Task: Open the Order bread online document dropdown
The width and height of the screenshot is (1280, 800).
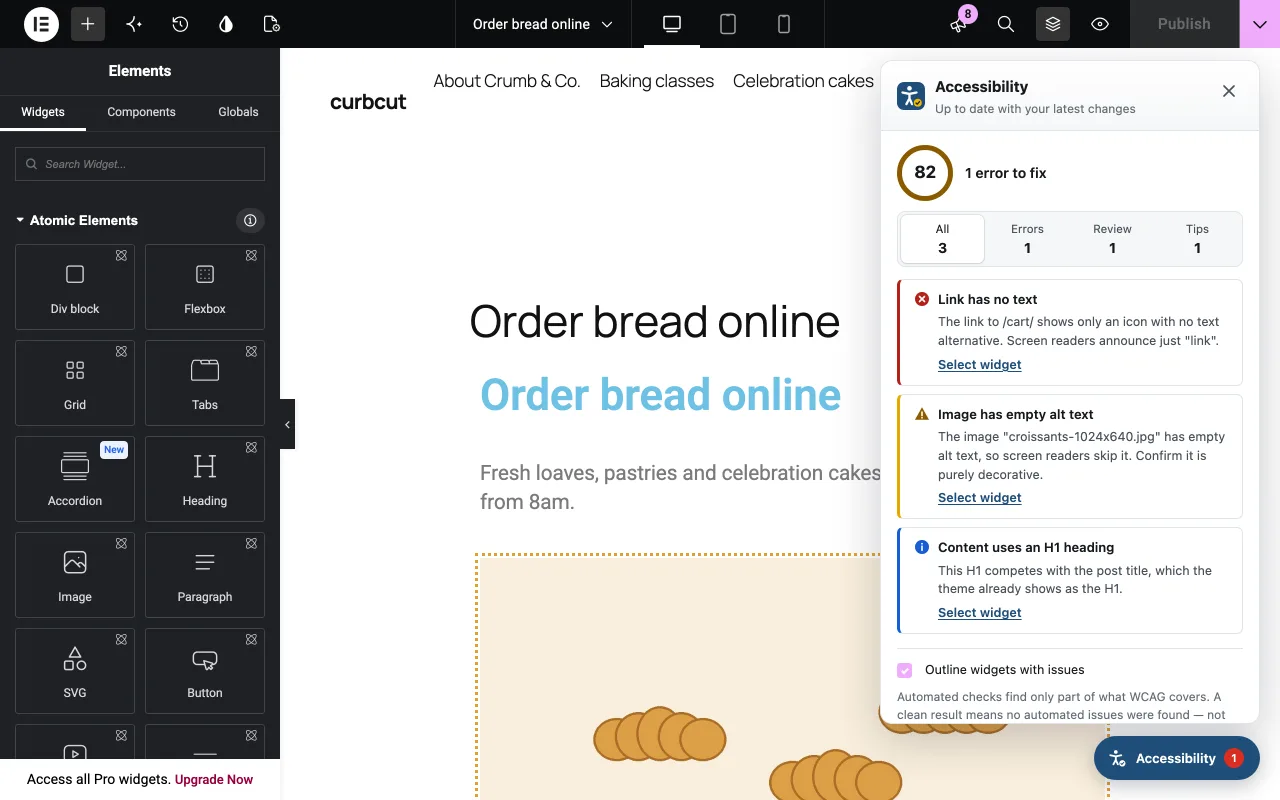Action: [x=543, y=24]
